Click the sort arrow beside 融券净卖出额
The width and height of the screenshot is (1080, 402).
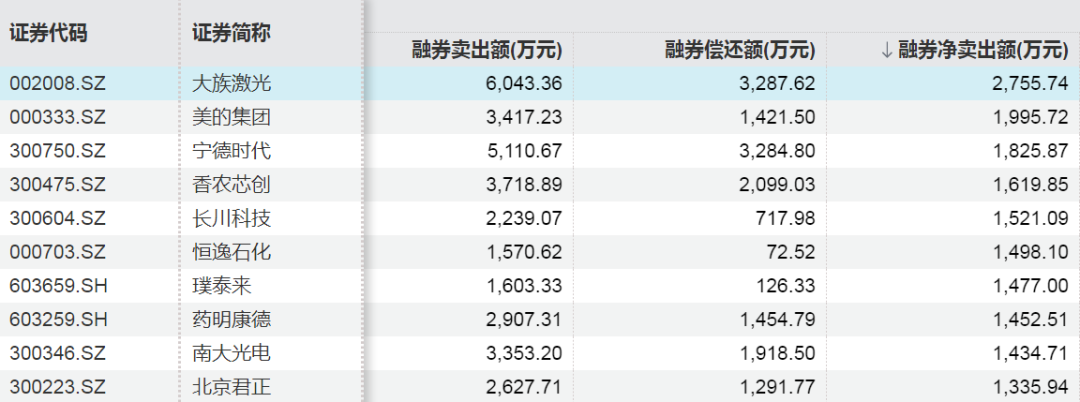[886, 50]
